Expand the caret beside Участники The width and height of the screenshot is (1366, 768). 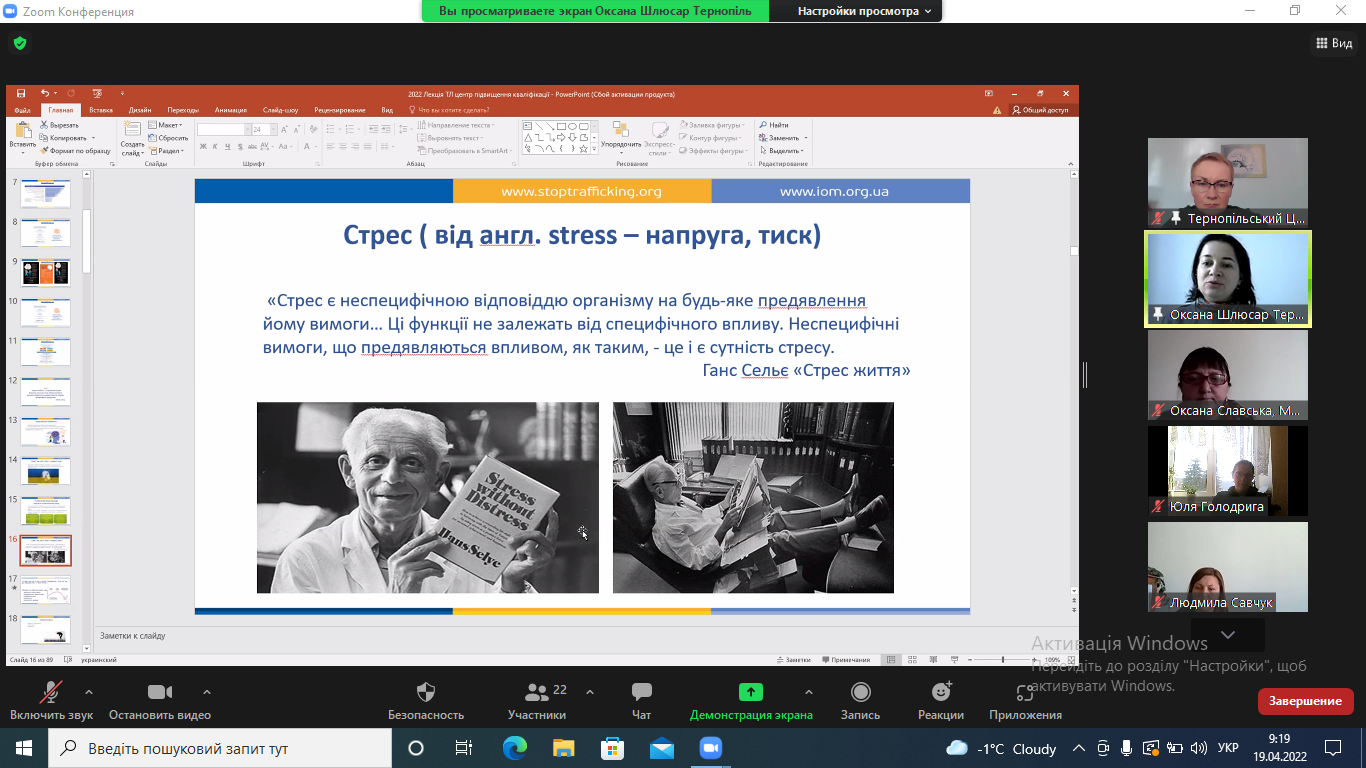589,692
